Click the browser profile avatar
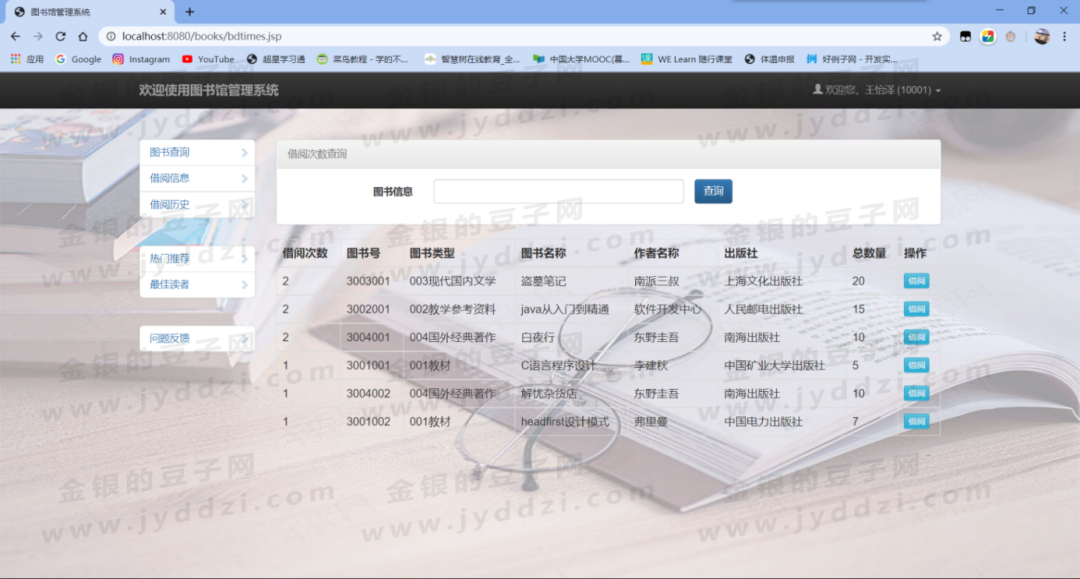 click(x=1041, y=36)
